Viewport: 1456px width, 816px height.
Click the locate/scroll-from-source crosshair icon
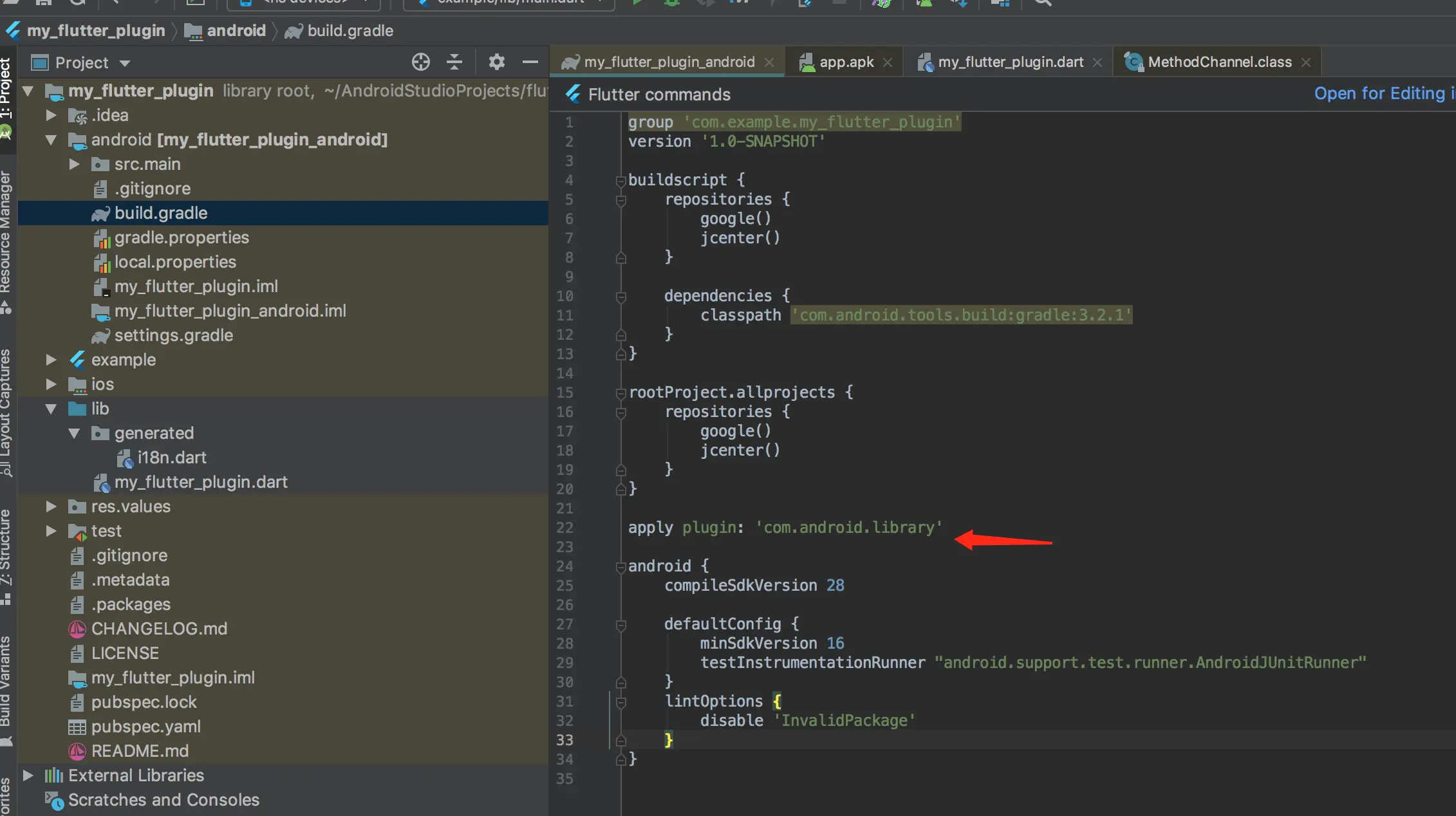[420, 62]
